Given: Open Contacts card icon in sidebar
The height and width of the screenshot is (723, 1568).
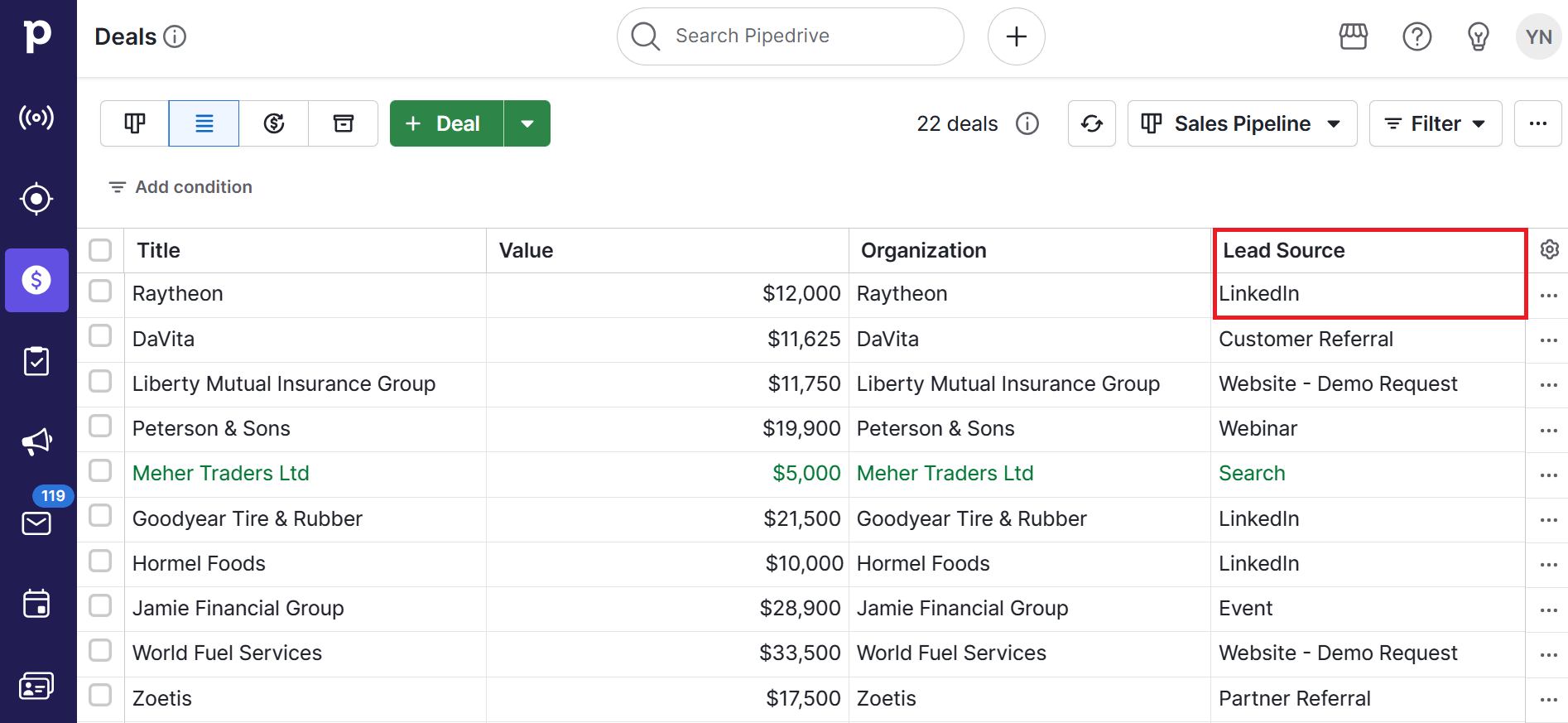Looking at the screenshot, I should 37,686.
